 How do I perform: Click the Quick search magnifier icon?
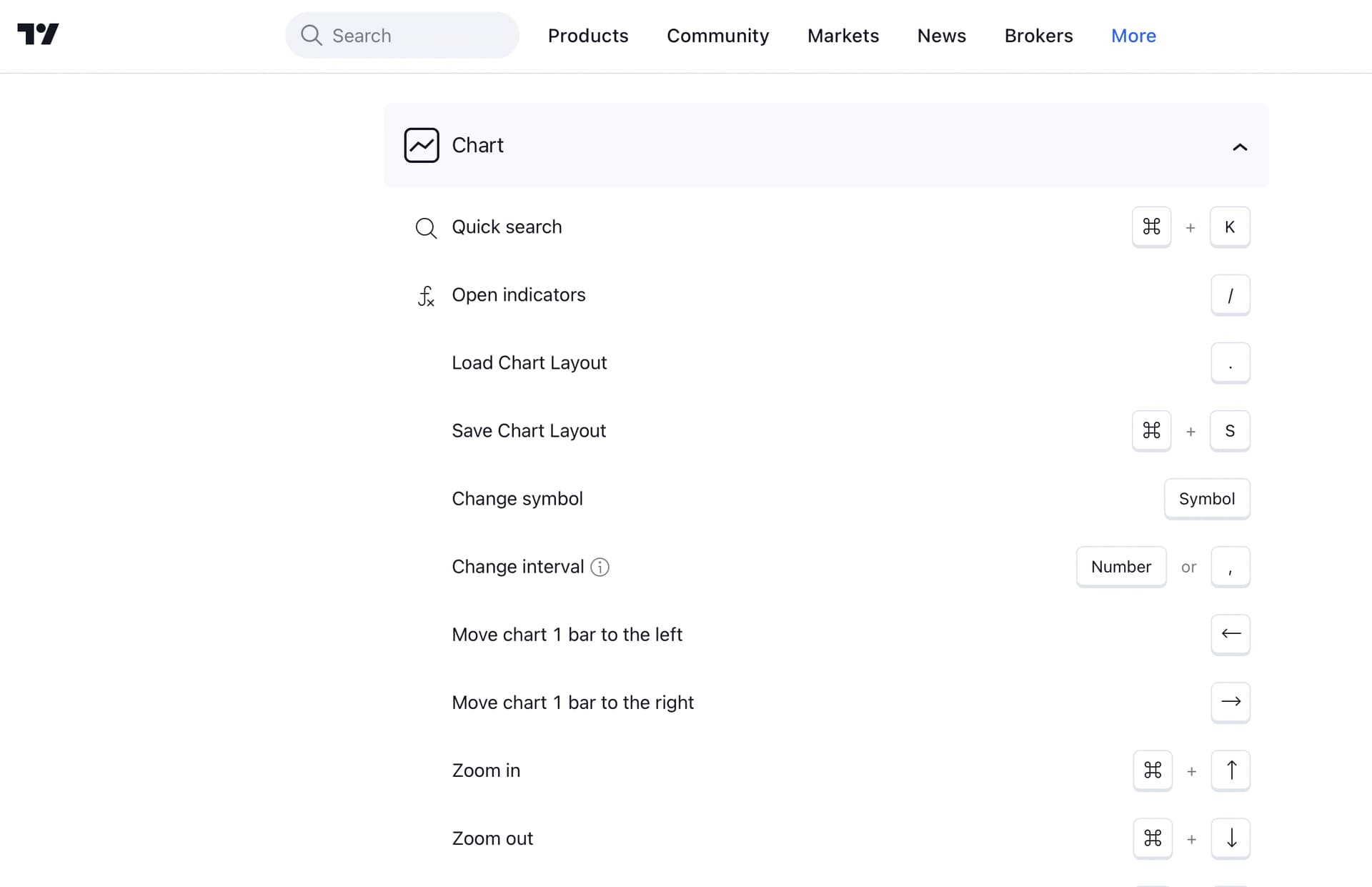pyautogui.click(x=426, y=228)
